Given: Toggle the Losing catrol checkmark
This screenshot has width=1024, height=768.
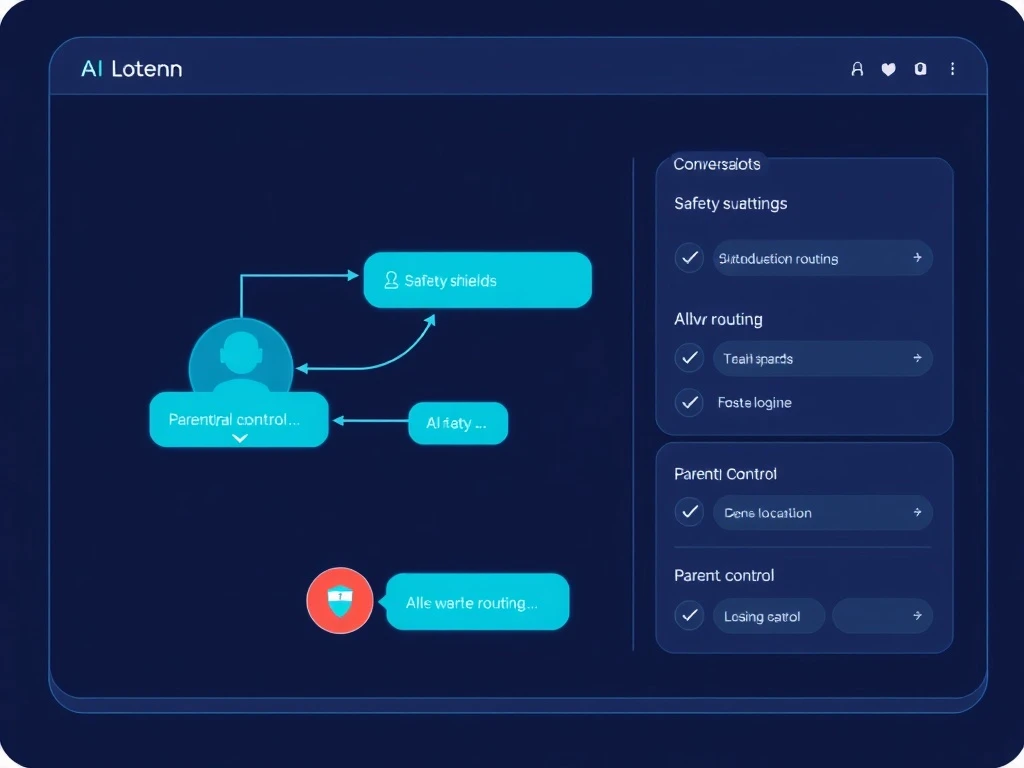Looking at the screenshot, I should pos(689,615).
